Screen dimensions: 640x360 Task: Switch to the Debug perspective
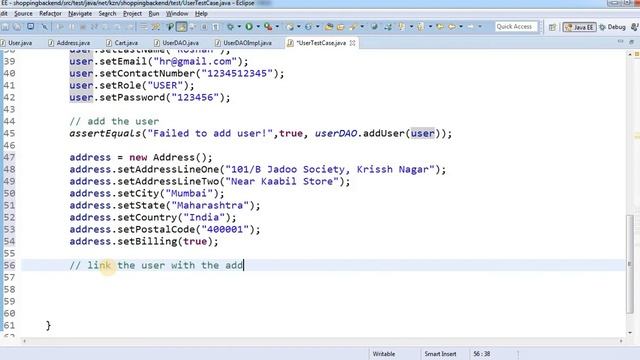(x=612, y=27)
